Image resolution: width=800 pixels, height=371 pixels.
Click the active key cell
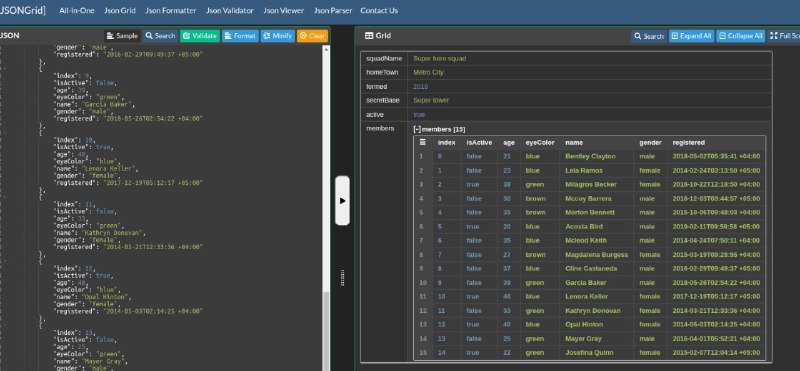384,115
